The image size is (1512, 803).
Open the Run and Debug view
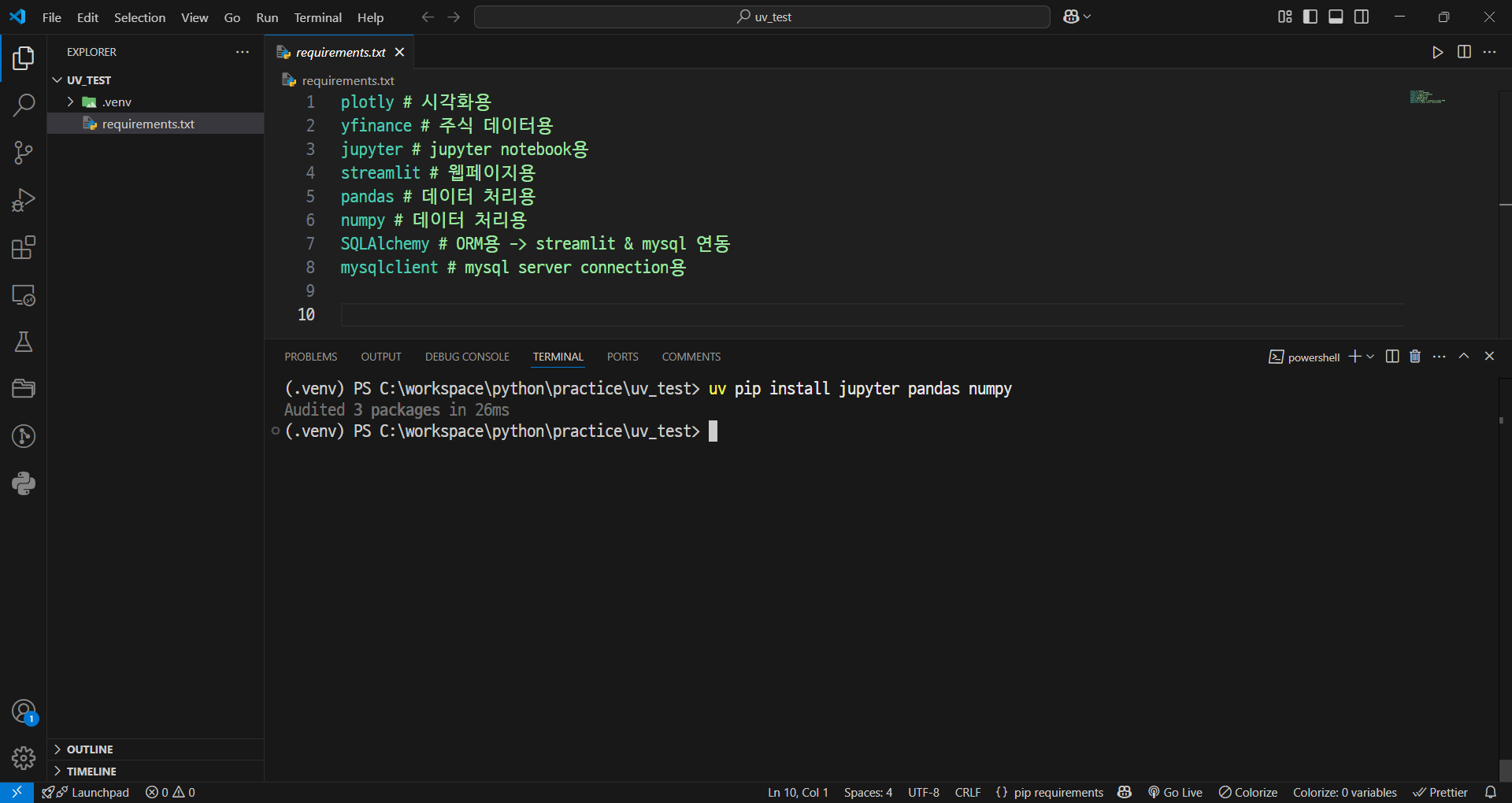coord(24,200)
